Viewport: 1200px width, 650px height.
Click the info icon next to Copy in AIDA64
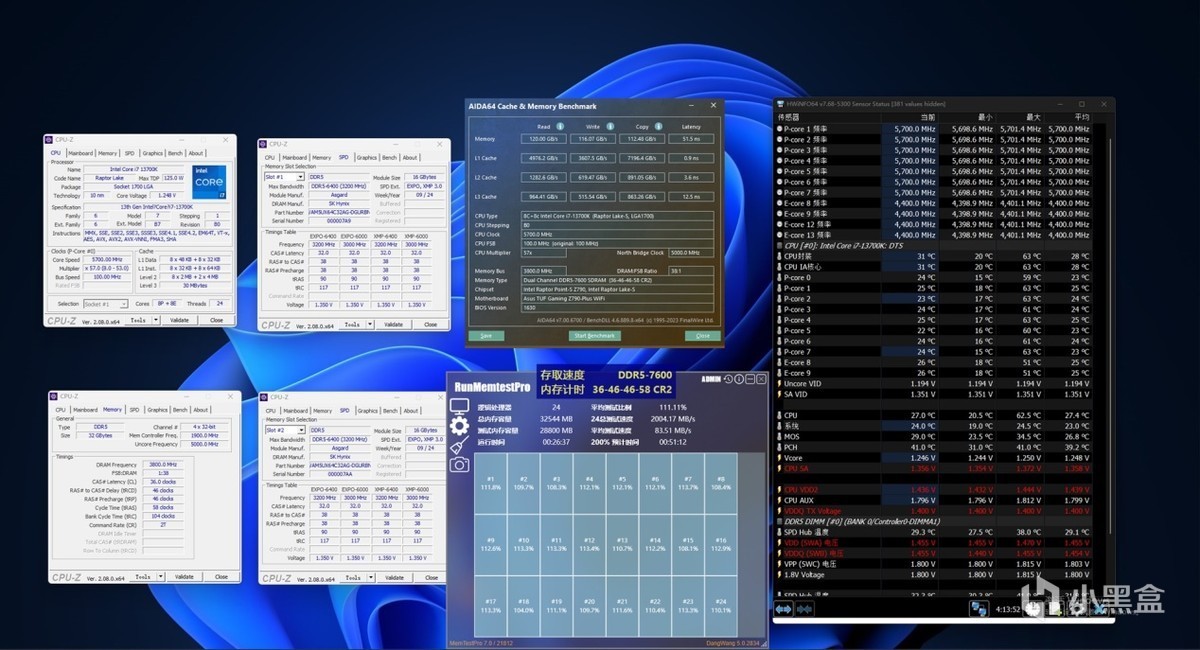pos(658,126)
